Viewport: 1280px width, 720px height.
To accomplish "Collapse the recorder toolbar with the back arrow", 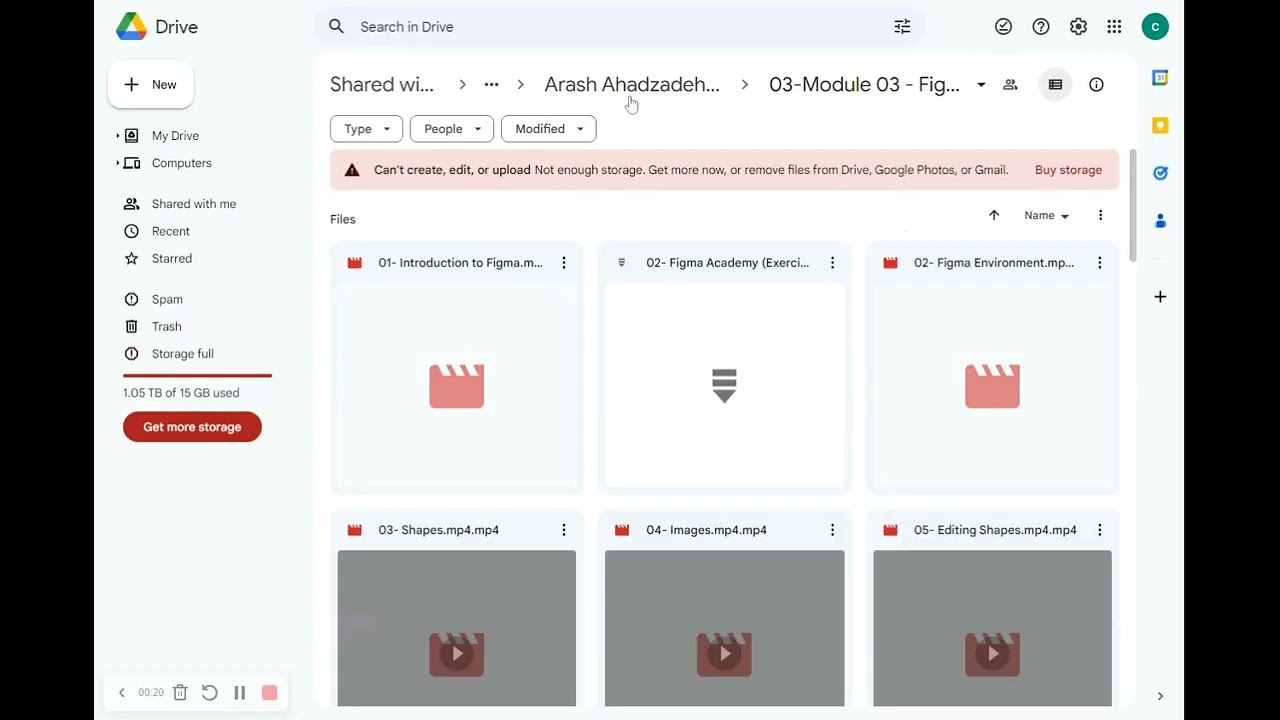I will [x=122, y=692].
